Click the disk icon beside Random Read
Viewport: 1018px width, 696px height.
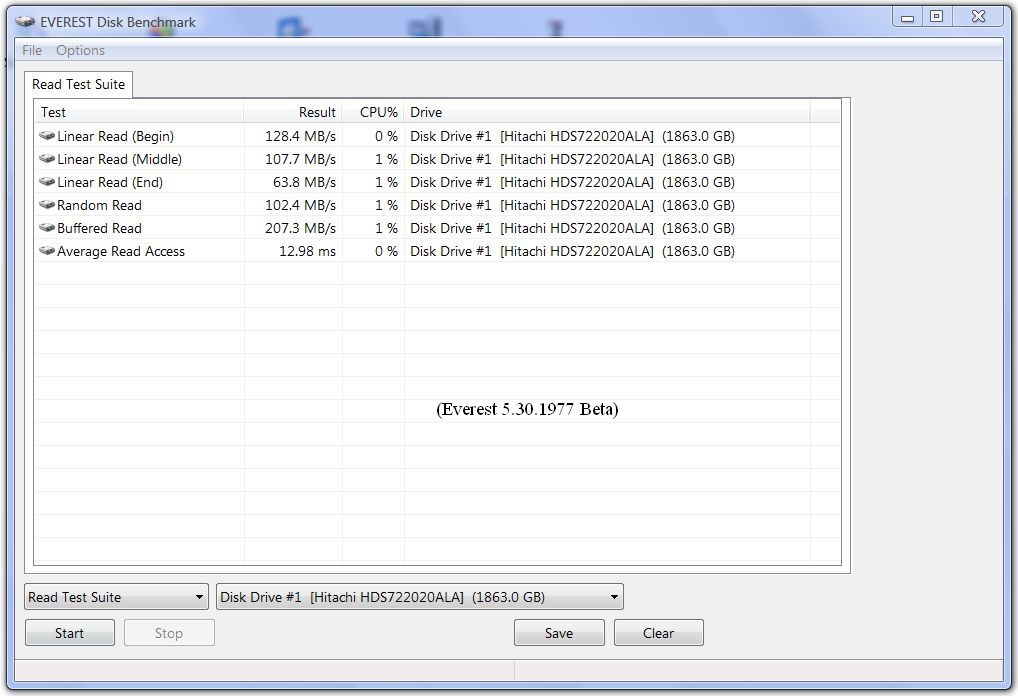tap(47, 205)
